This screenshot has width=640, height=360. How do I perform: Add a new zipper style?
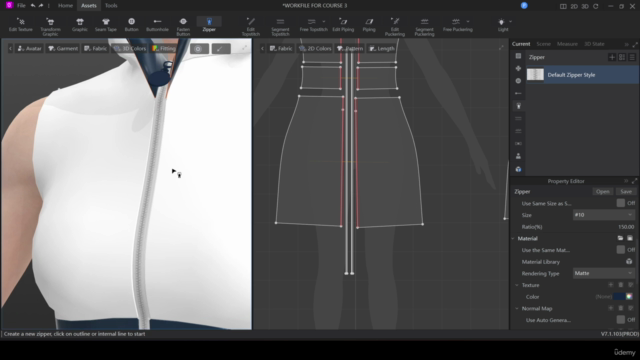point(612,58)
